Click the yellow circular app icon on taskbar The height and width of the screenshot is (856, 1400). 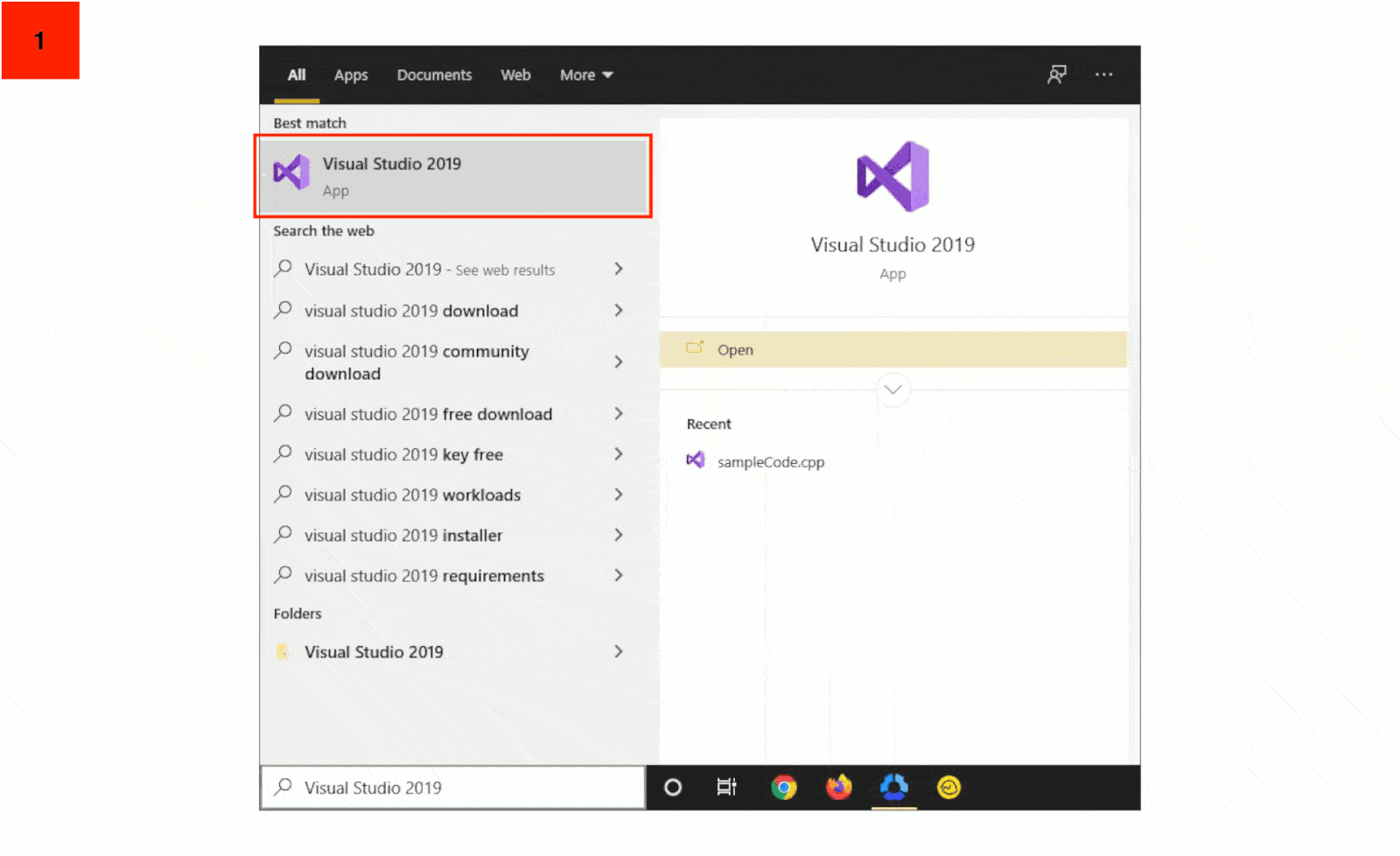click(948, 788)
